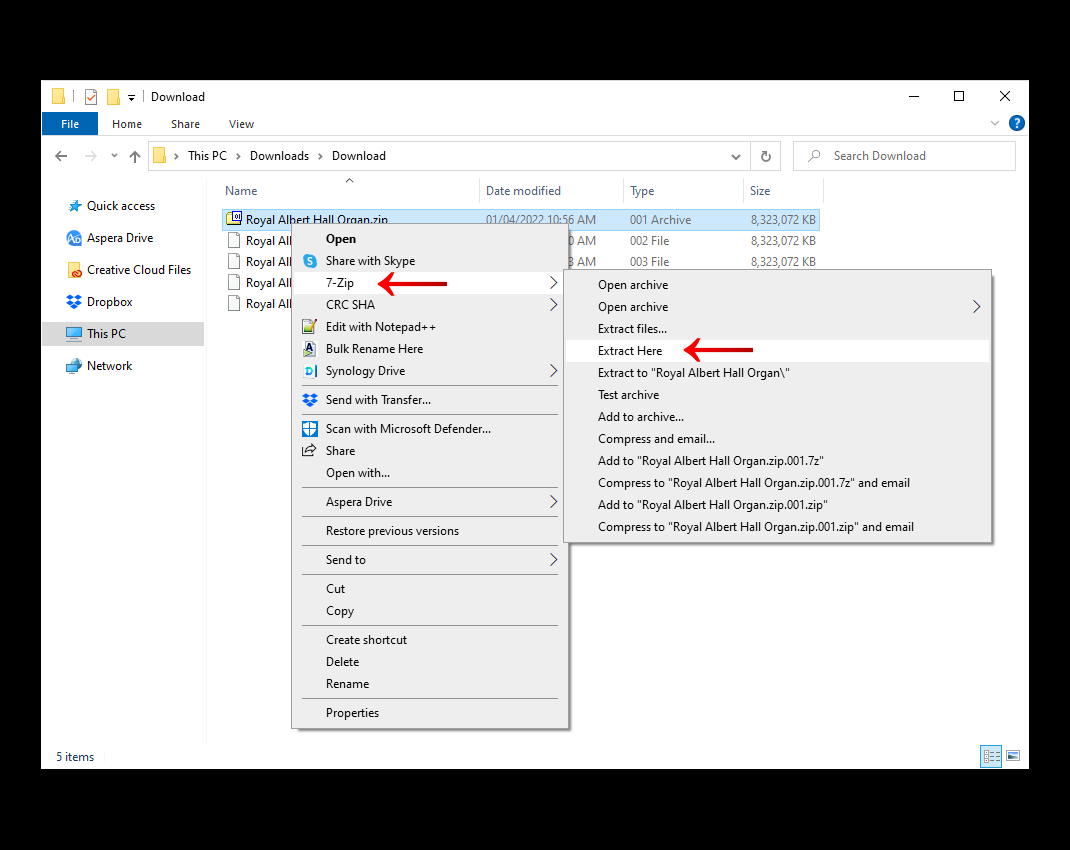Go up one folder level arrow
This screenshot has height=850, width=1070.
pyautogui.click(x=135, y=156)
